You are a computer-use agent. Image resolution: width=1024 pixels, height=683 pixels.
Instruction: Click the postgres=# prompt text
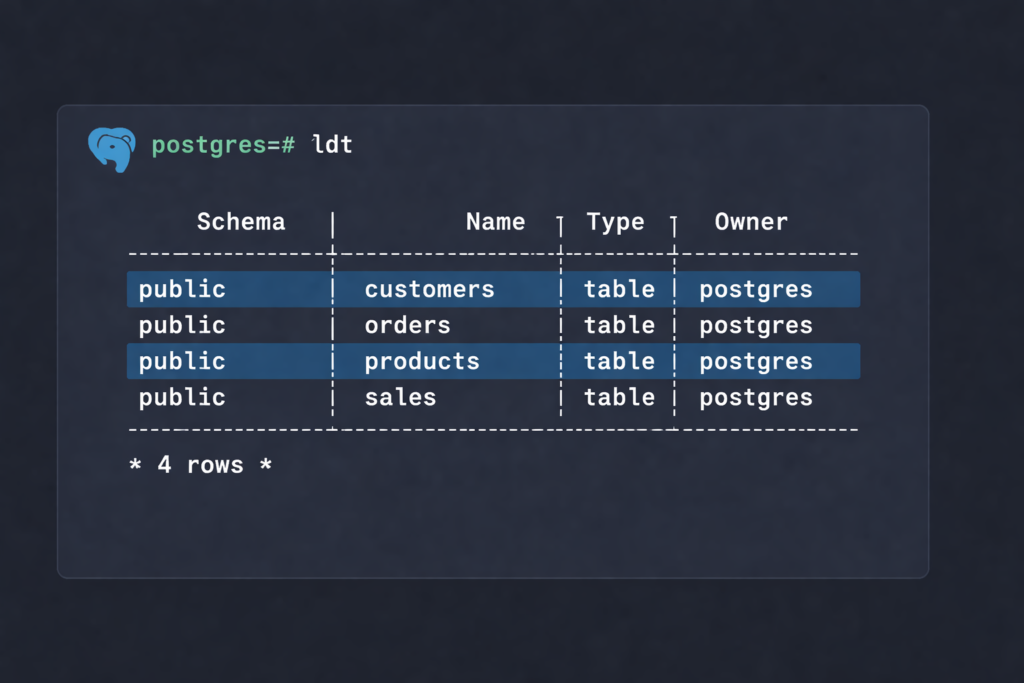(x=223, y=145)
